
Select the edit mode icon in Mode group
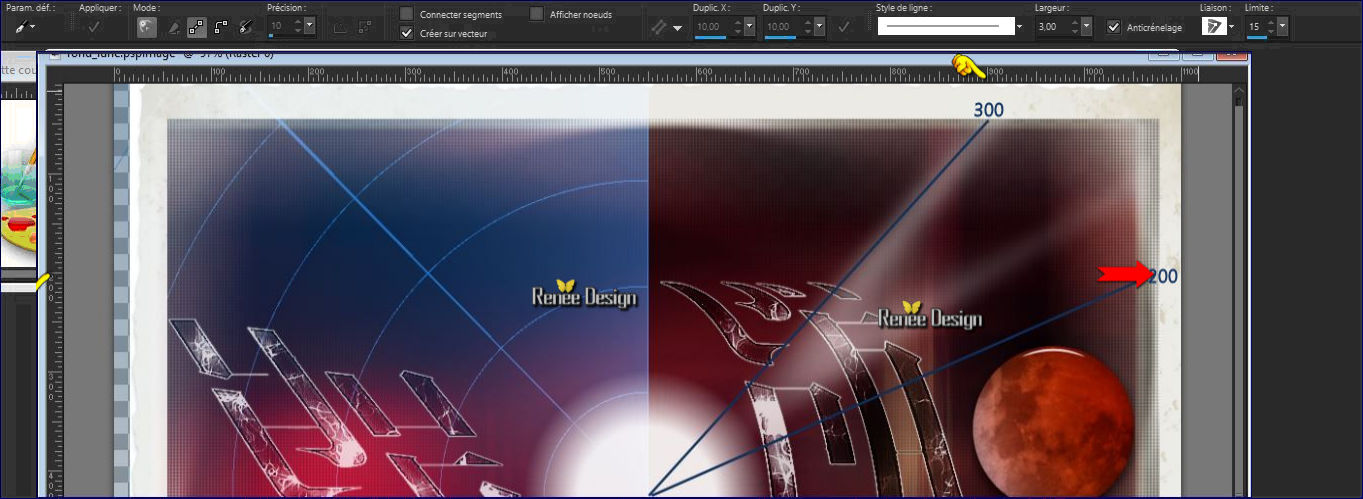146,27
